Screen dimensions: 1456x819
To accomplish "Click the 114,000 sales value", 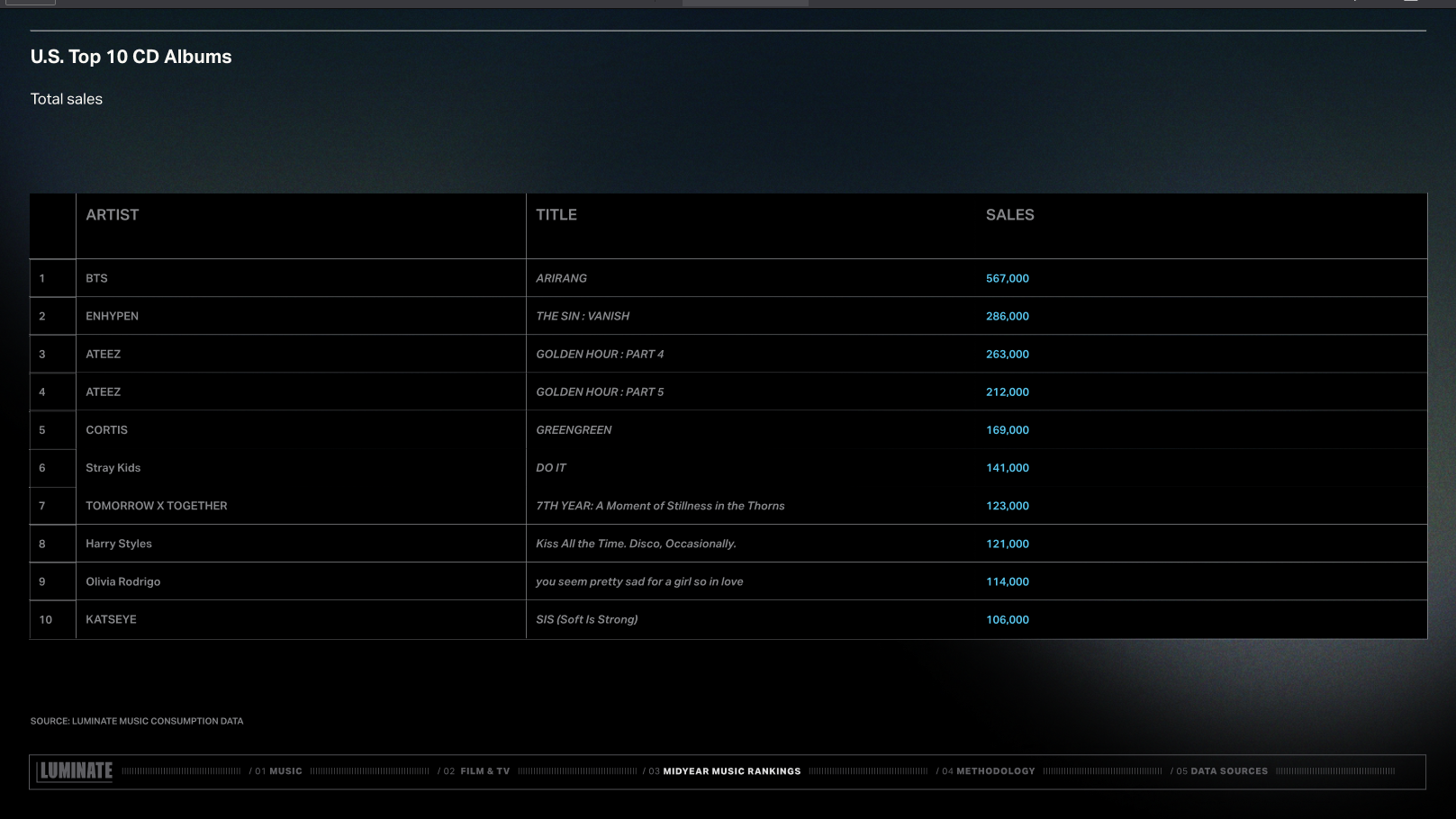I will (x=1007, y=581).
